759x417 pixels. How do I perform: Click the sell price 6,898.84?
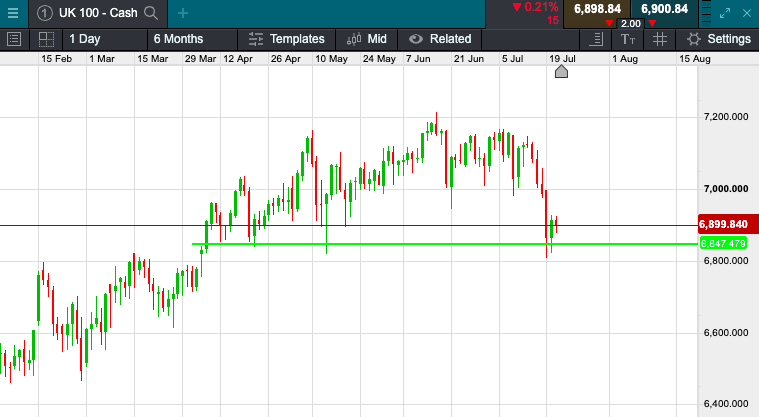pyautogui.click(x=597, y=9)
